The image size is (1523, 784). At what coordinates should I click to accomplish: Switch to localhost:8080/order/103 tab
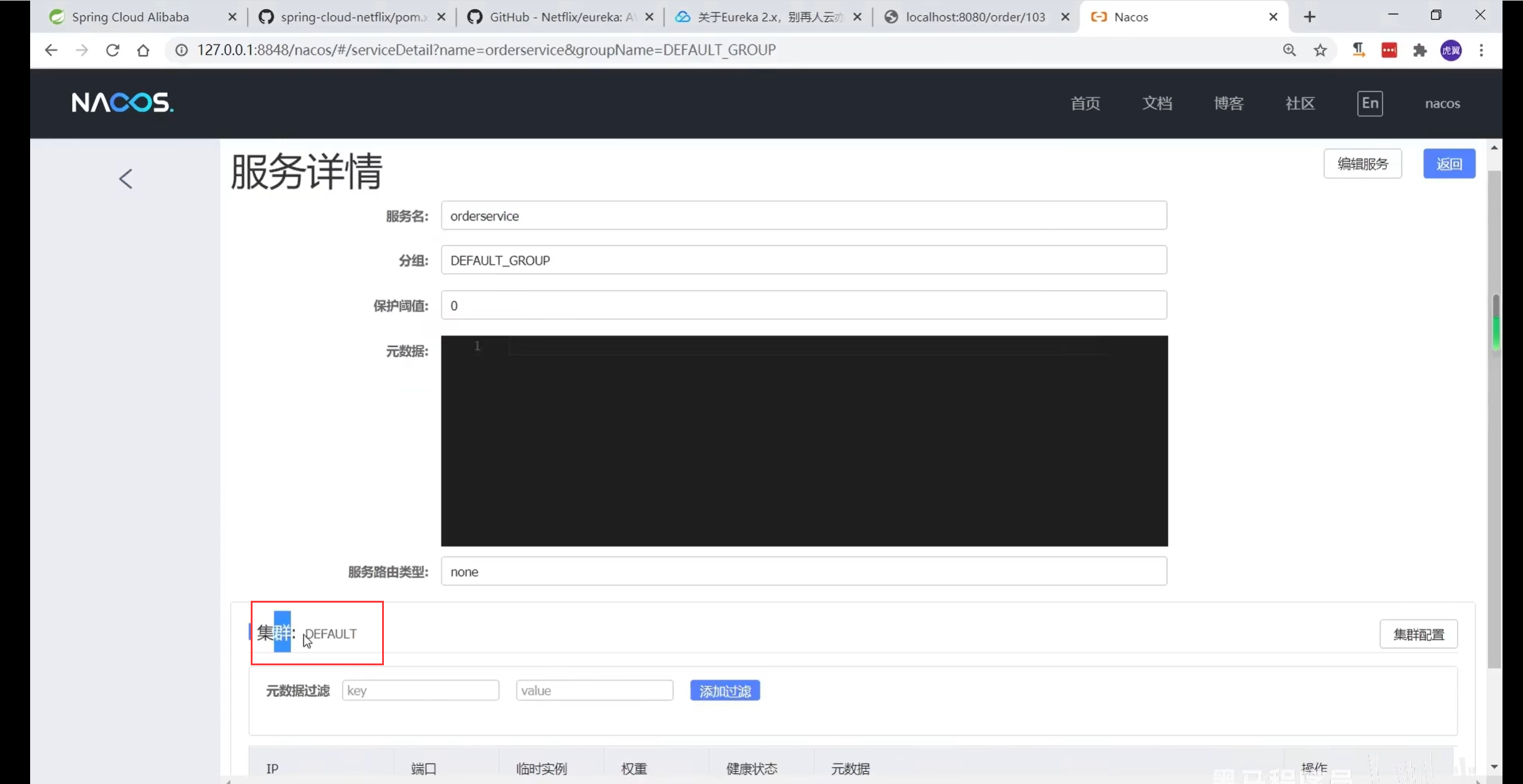975,17
